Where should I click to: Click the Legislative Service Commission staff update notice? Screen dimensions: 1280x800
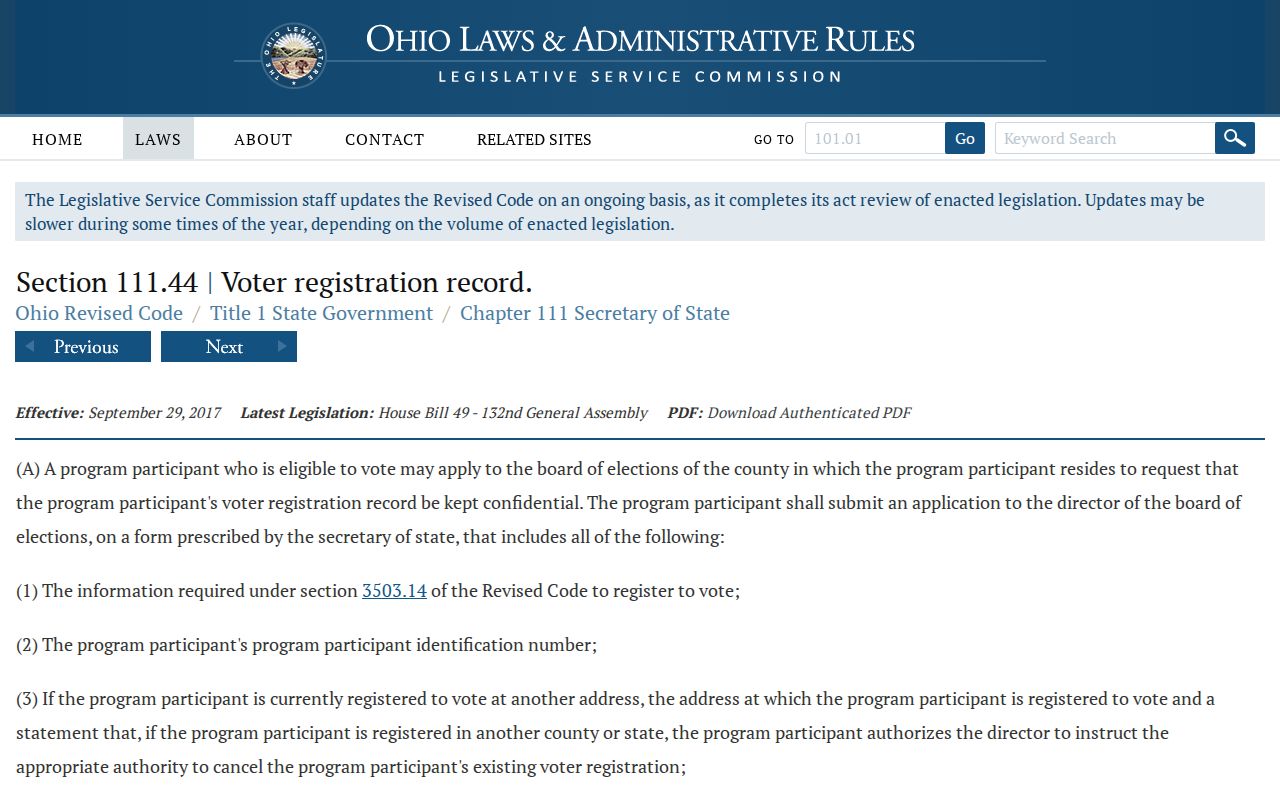tap(640, 212)
